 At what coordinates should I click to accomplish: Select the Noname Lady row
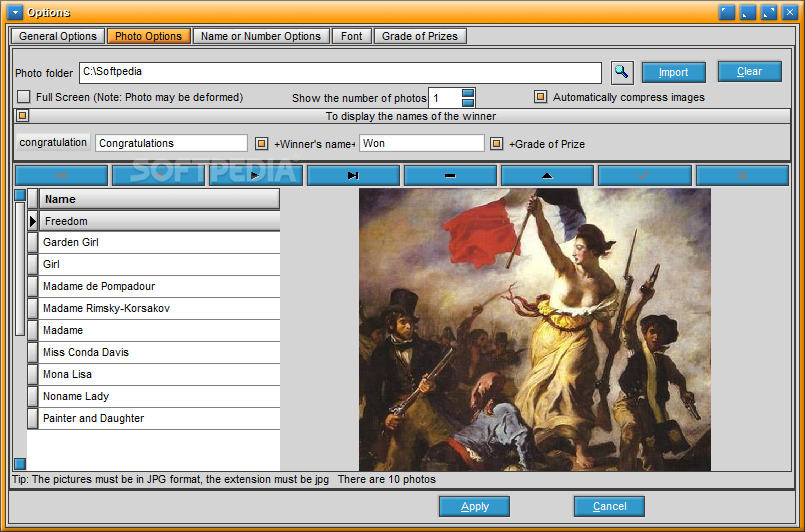[x=160, y=397]
